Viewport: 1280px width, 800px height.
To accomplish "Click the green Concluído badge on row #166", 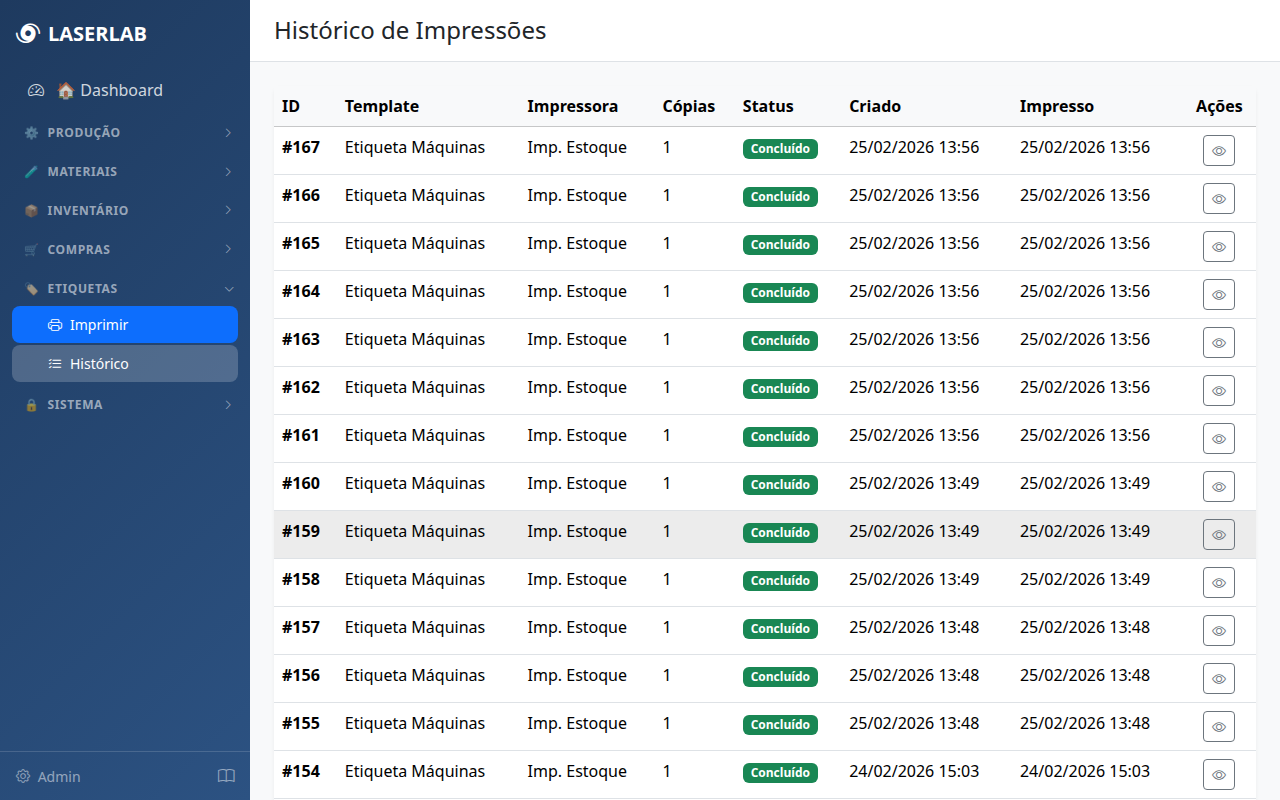I will coord(780,196).
